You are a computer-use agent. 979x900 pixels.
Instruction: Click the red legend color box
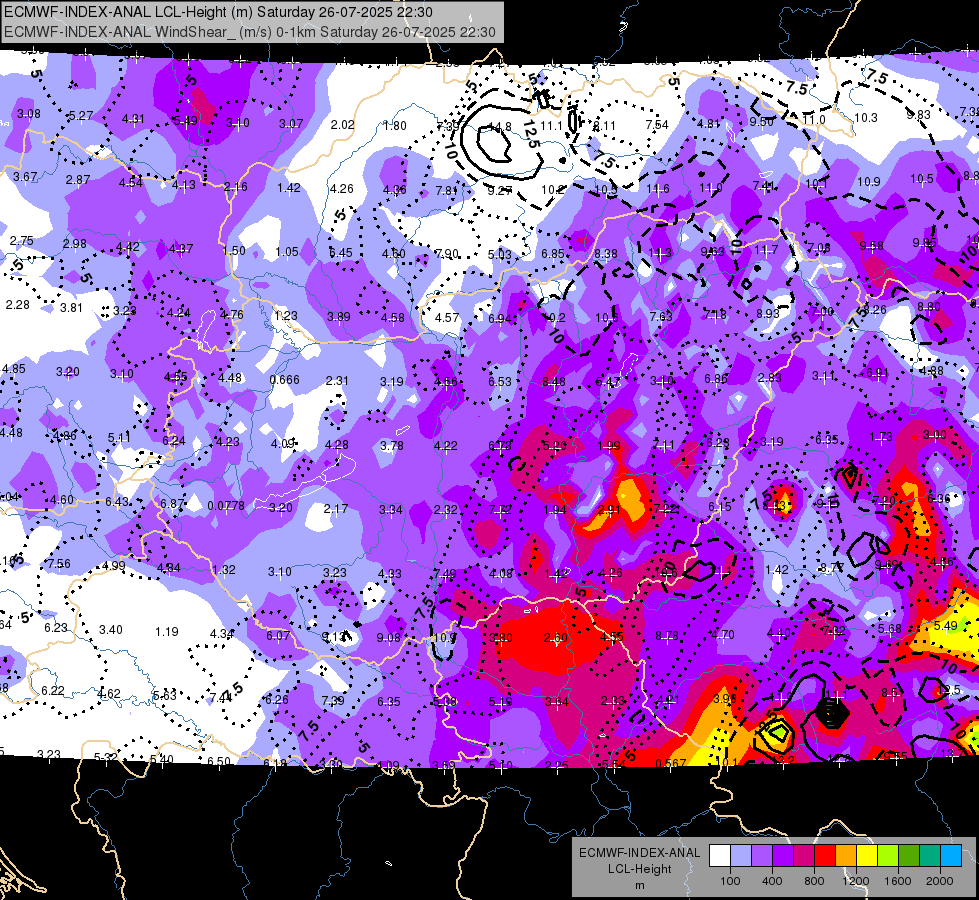pyautogui.click(x=825, y=855)
